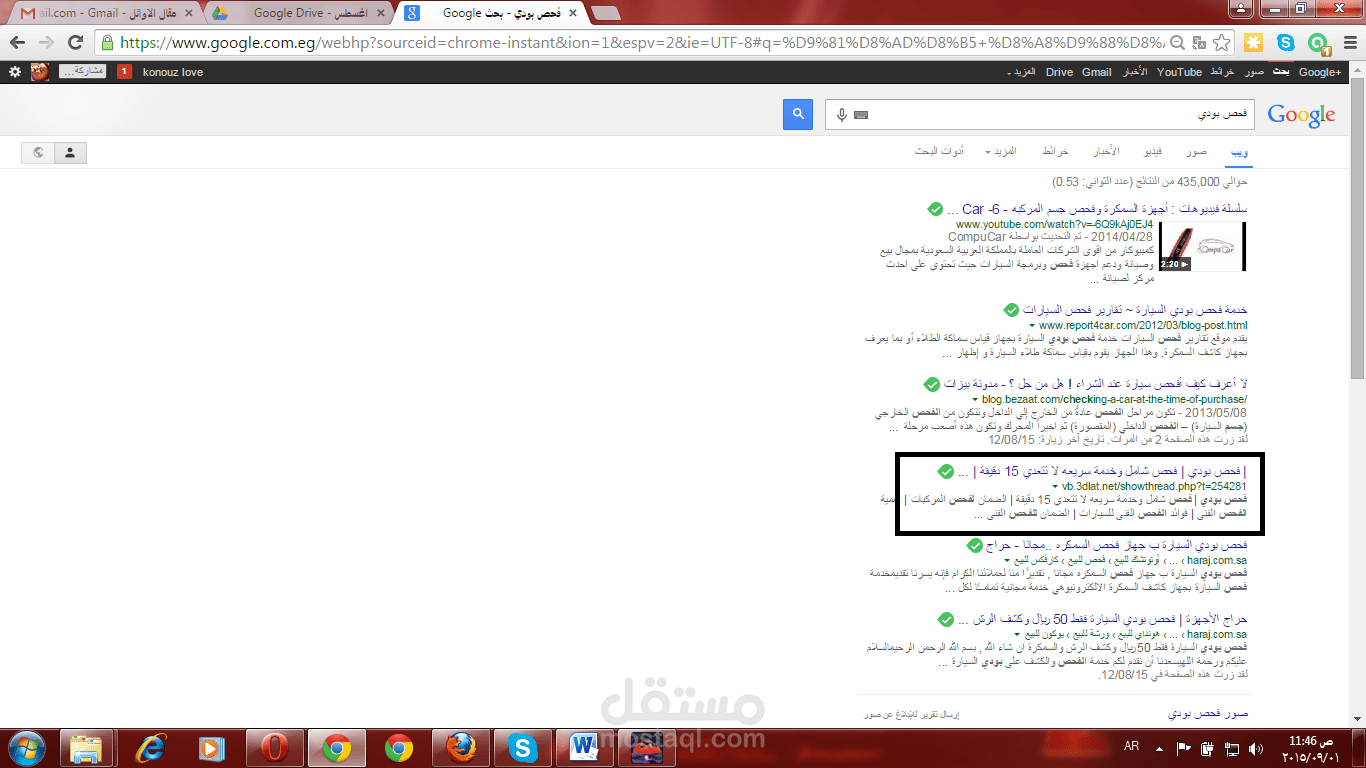Bookmark this page with the star icon

coord(1221,42)
